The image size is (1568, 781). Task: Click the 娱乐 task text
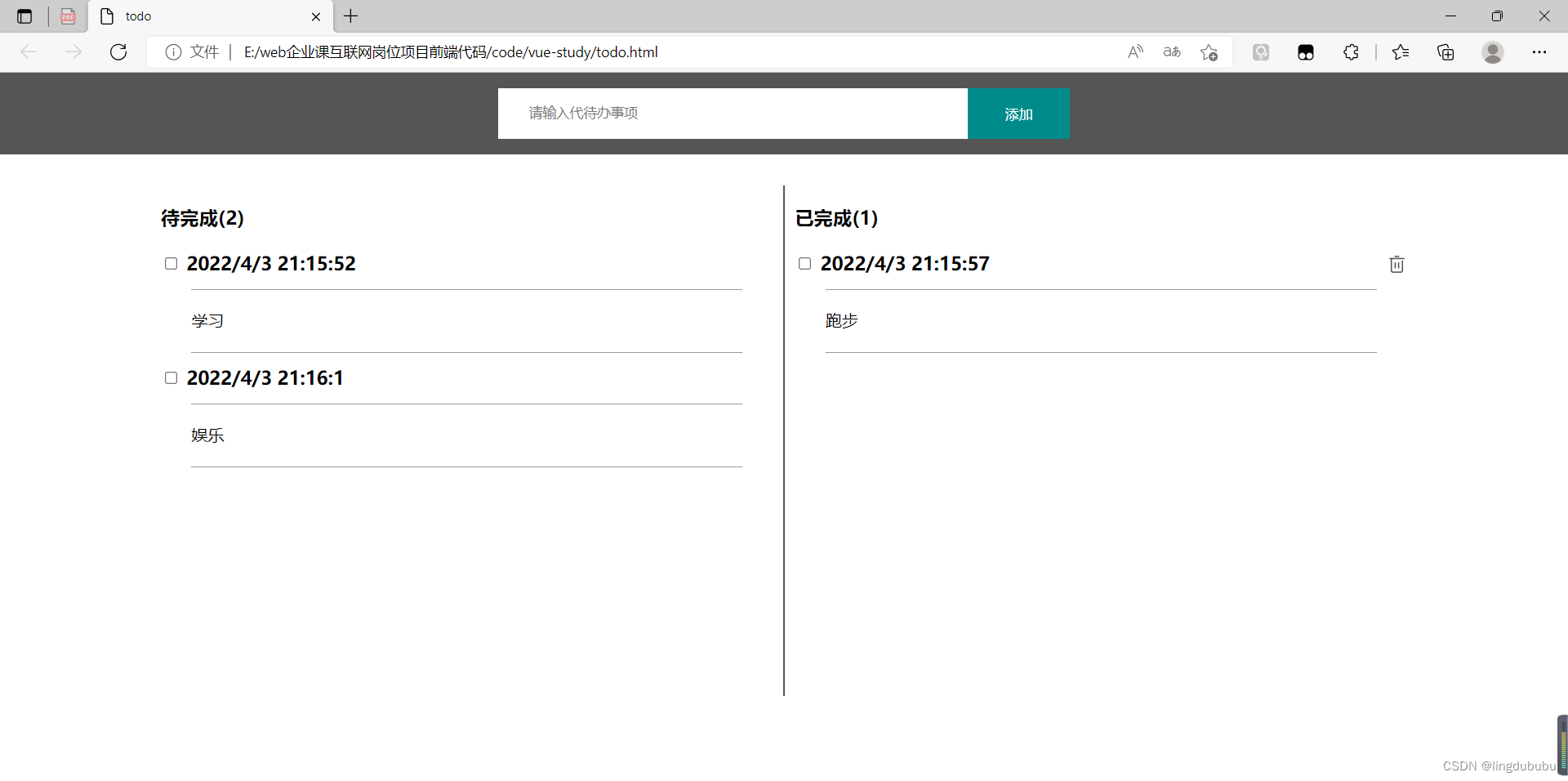coord(207,435)
